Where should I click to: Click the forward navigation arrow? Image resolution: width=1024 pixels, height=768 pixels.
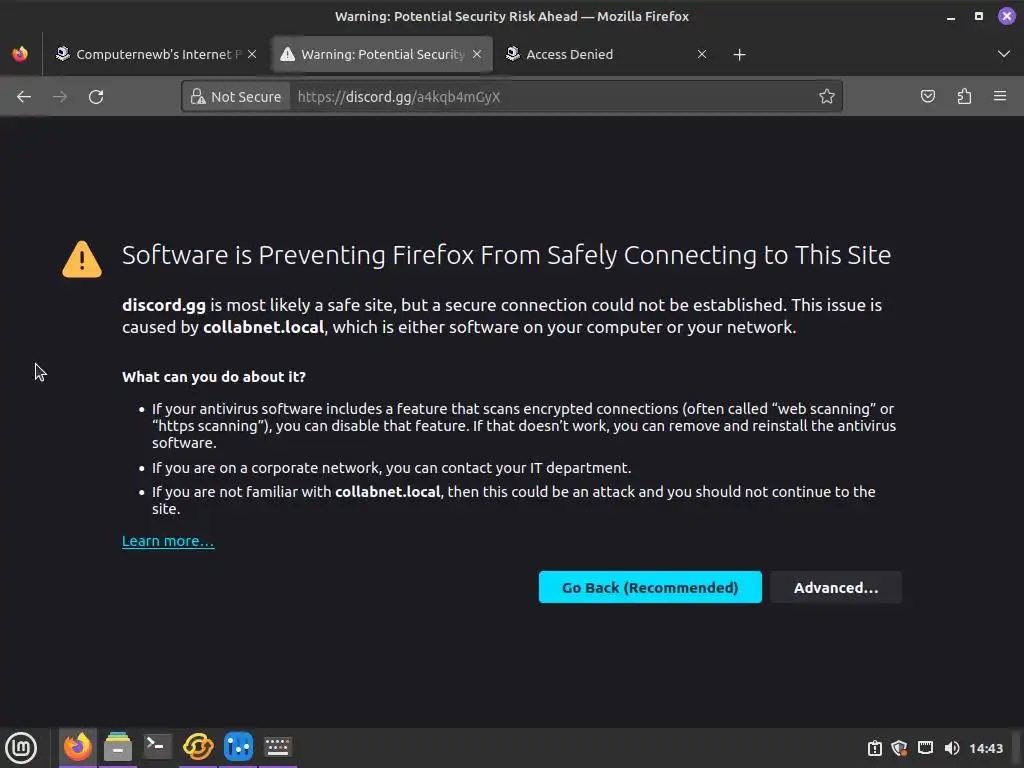60,97
